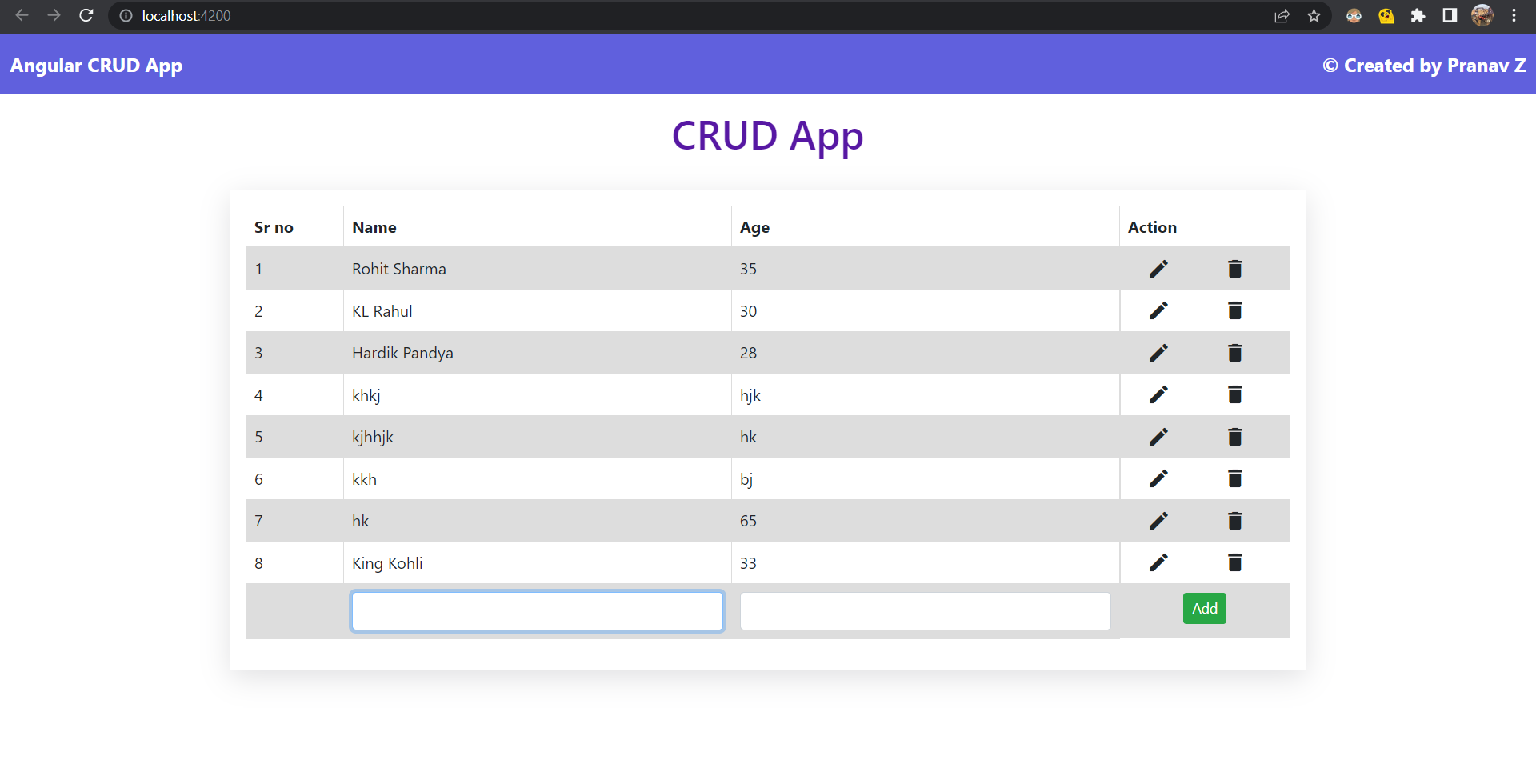The image size is (1536, 784).
Task: Focus the new Name input field
Action: coord(537,611)
